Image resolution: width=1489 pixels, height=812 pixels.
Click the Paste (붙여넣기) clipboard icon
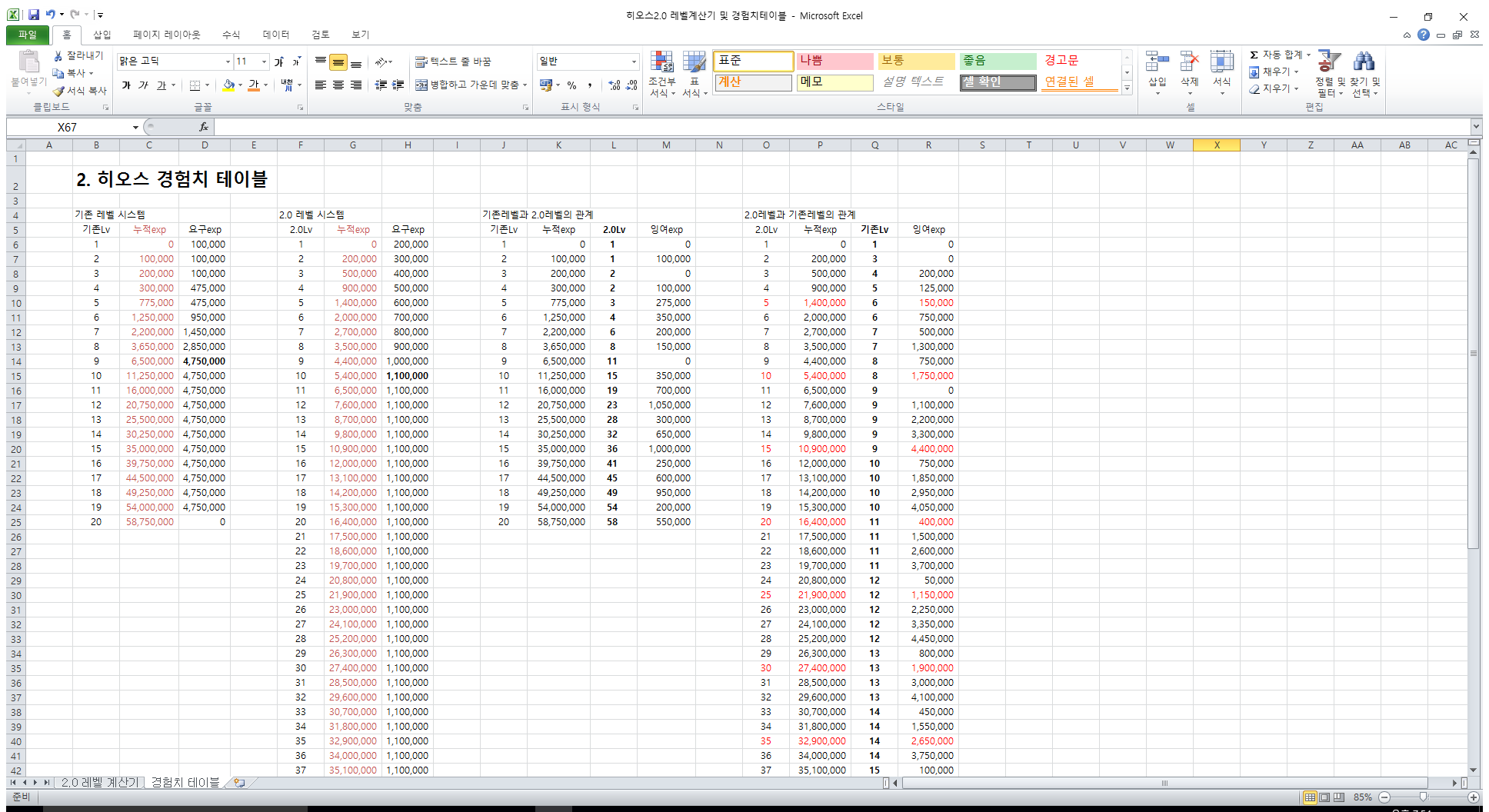pos(28,62)
